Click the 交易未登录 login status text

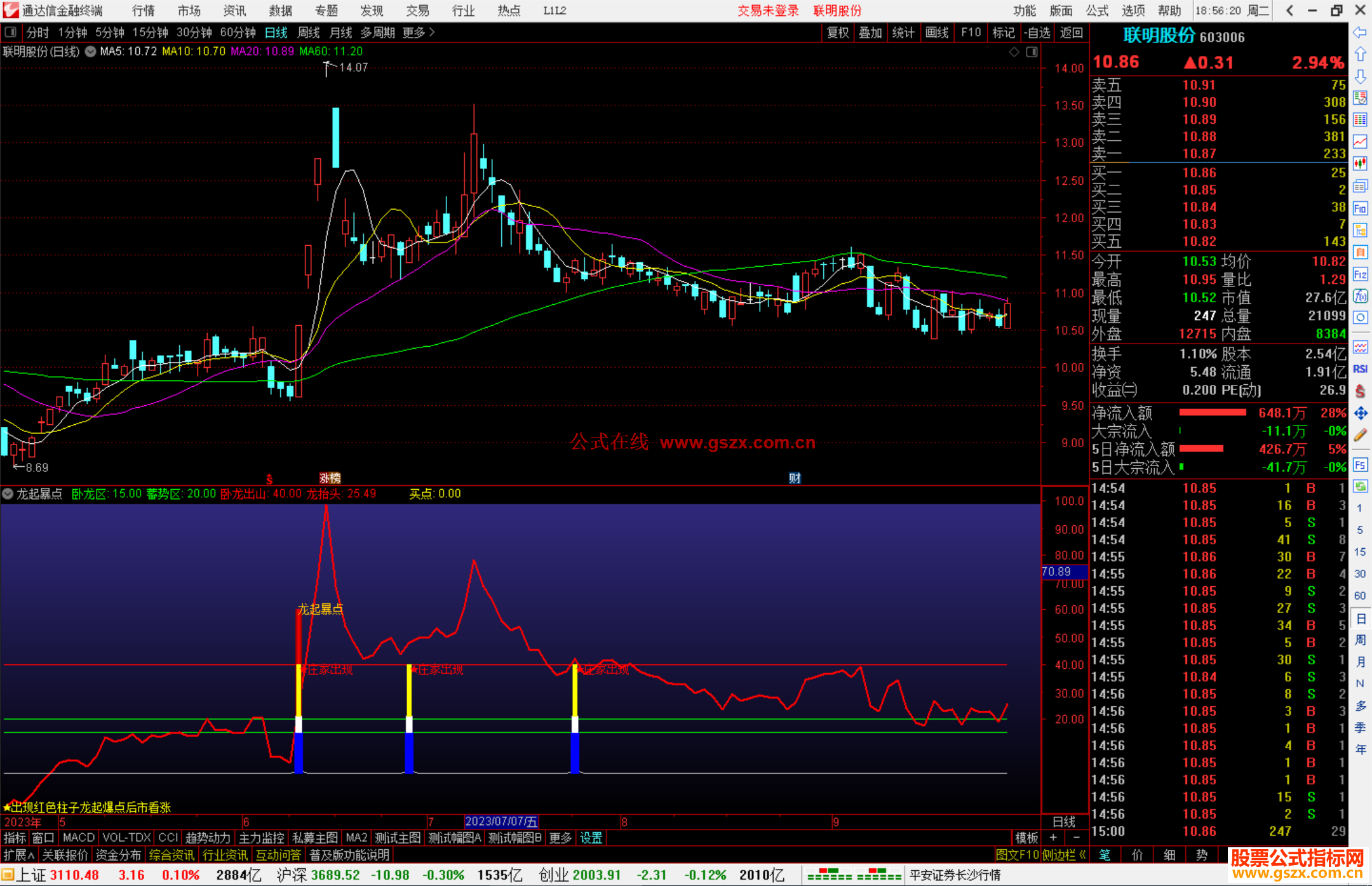[x=768, y=11]
